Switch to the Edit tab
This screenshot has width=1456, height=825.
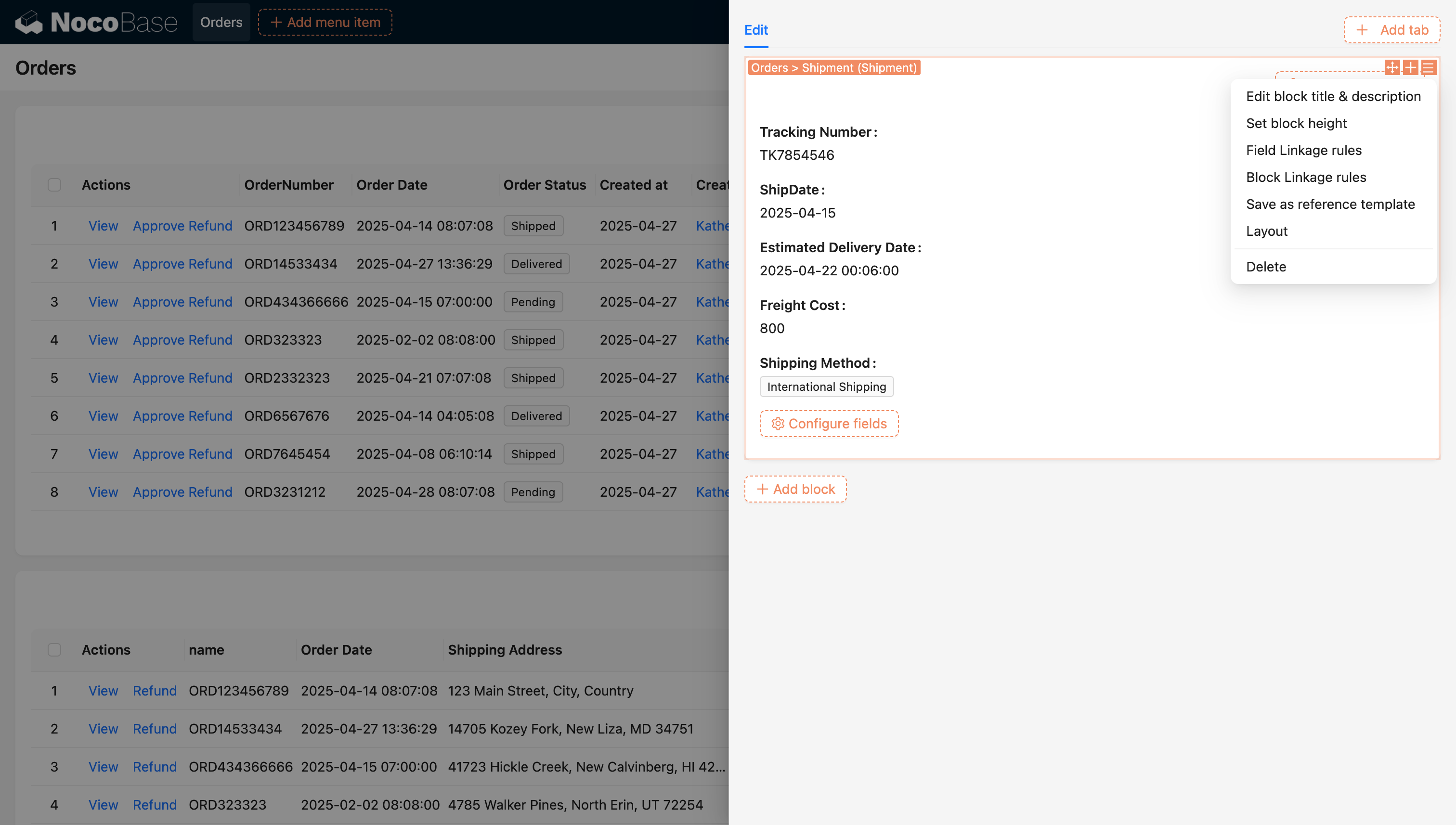tap(756, 29)
